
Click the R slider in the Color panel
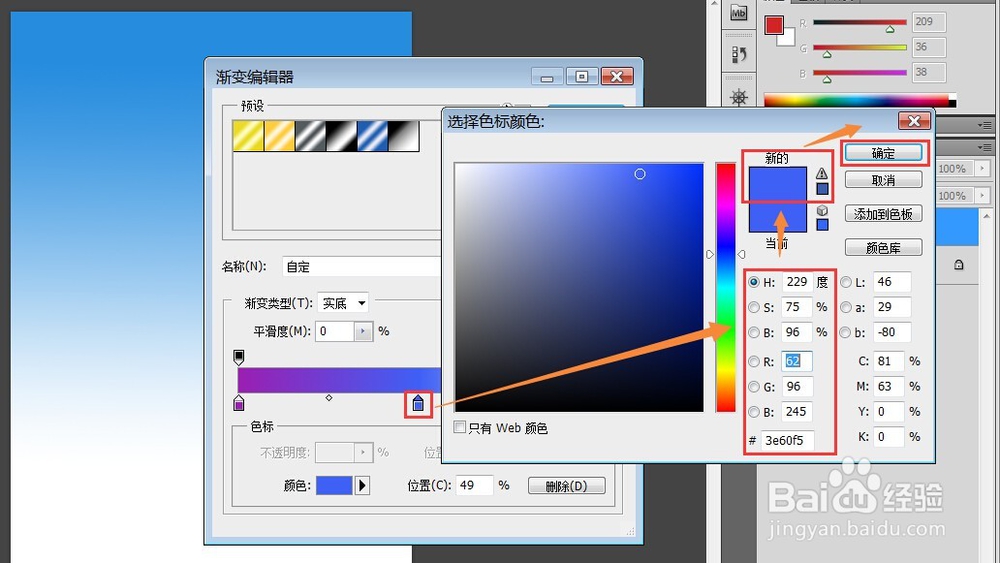coord(860,22)
